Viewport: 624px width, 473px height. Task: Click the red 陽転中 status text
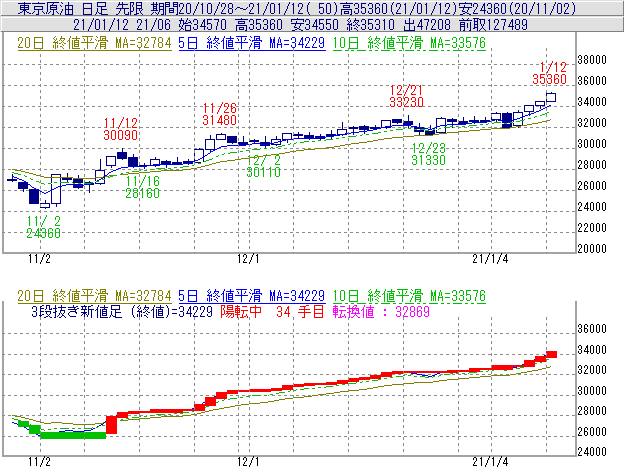coord(241,311)
